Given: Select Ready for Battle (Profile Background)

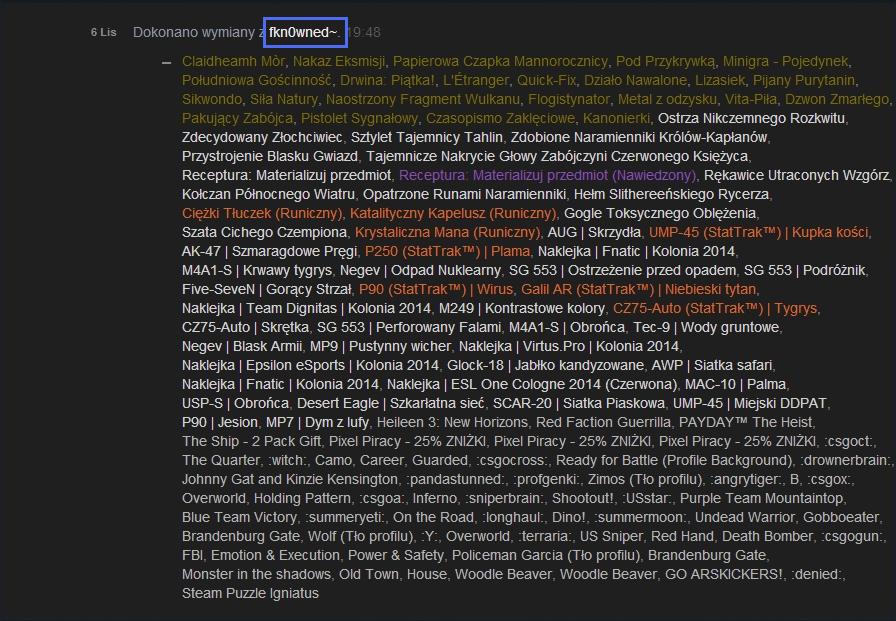Looking at the screenshot, I should point(674,459).
